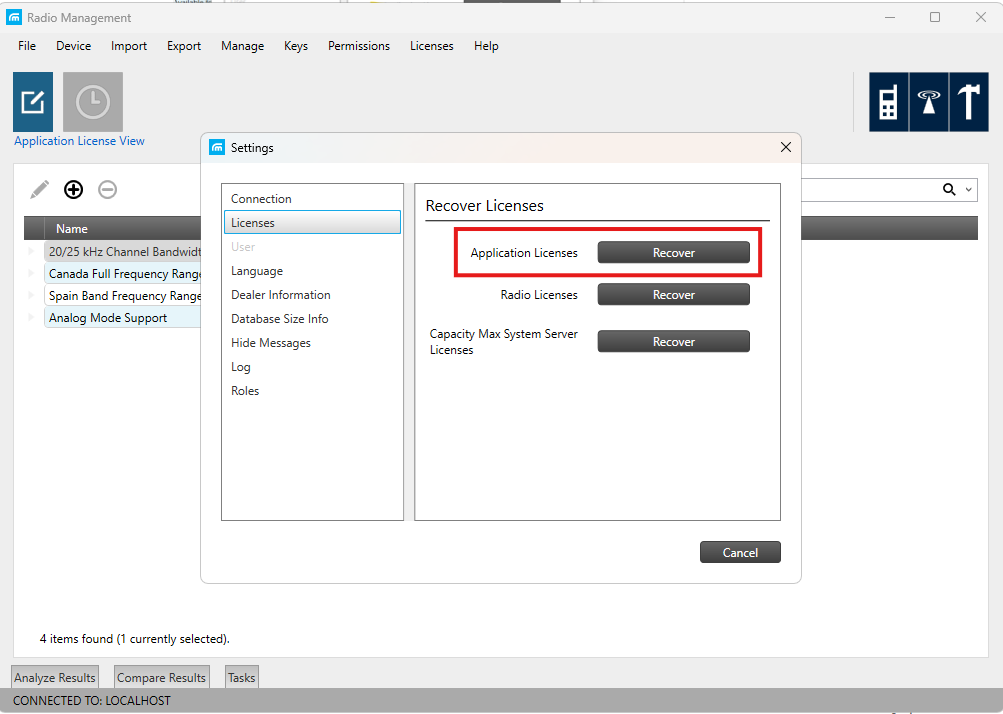
Task: Expand the Canada Full Frequency Range row
Action: click(31, 274)
